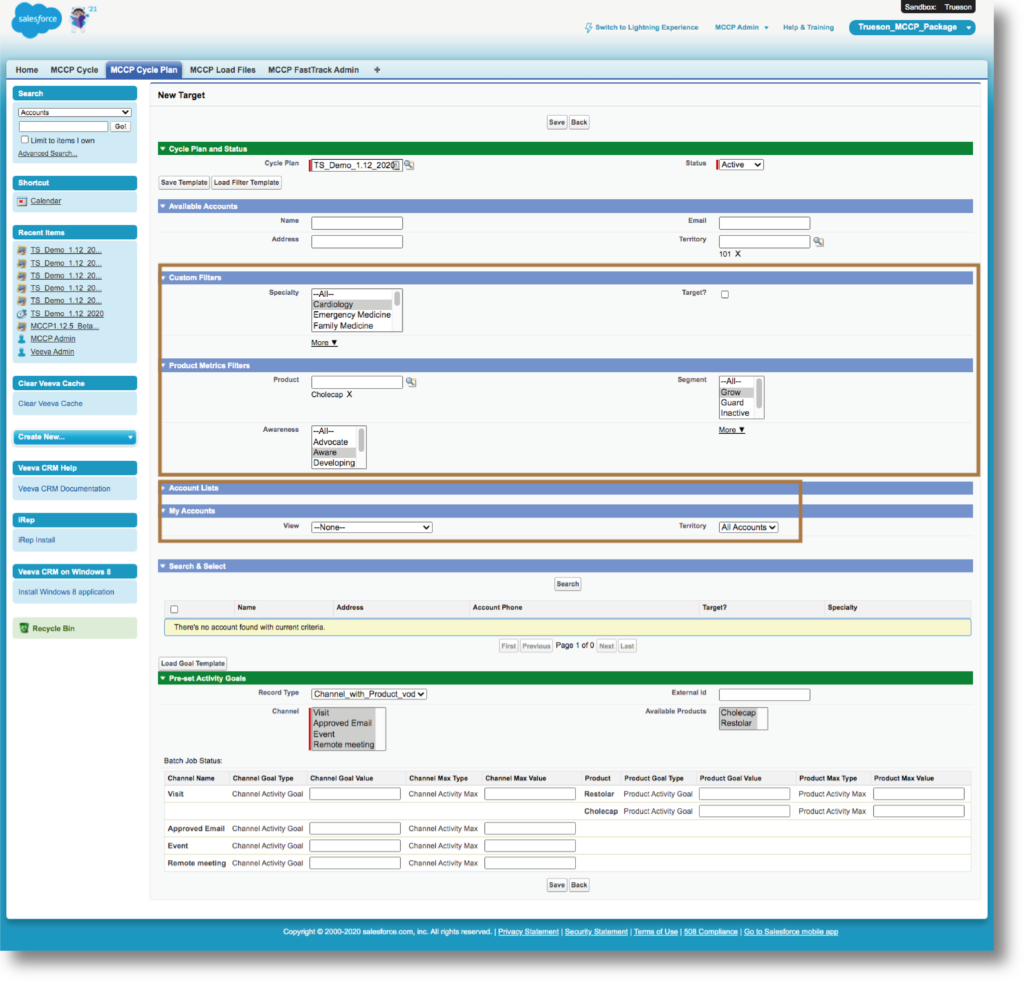Image resolution: width=1024 pixels, height=986 pixels.
Task: Open the Record Type dropdown
Action: pyautogui.click(x=369, y=694)
